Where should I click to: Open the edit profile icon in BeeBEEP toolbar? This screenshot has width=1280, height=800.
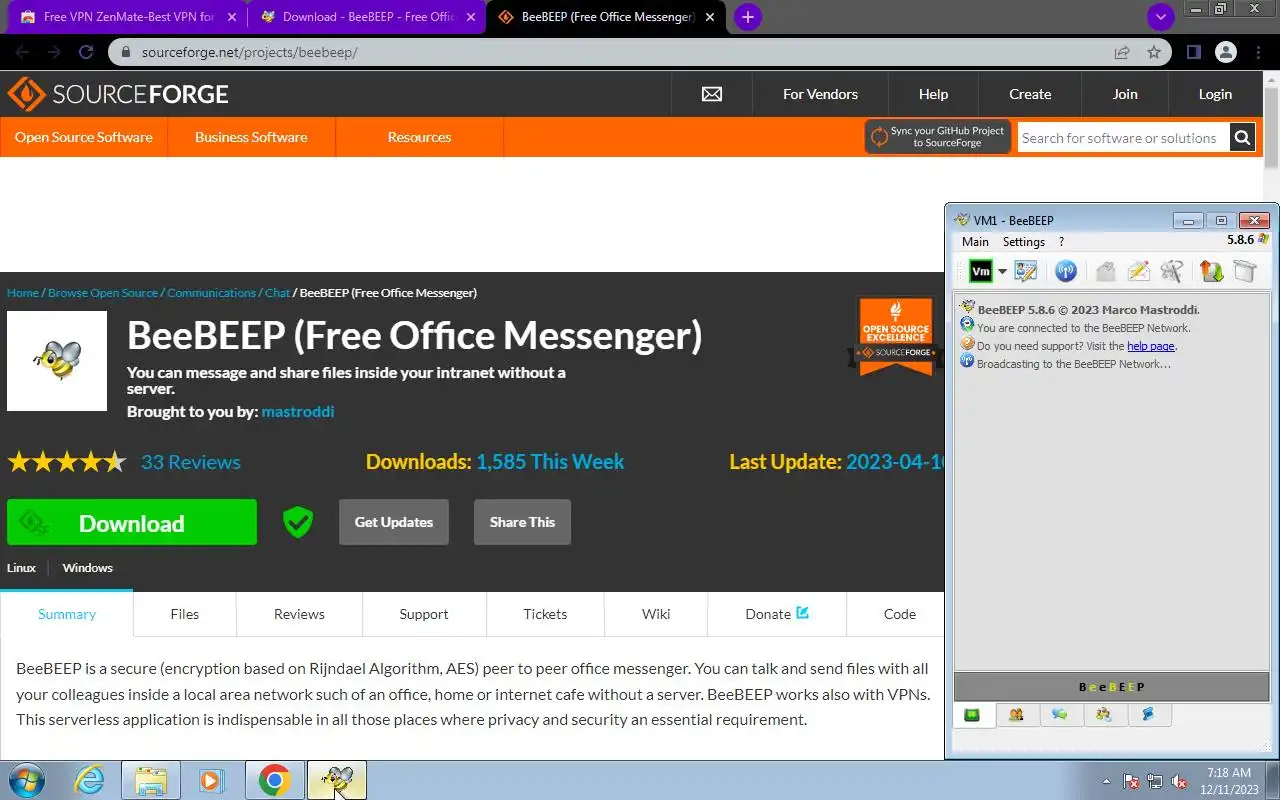(x=1026, y=271)
